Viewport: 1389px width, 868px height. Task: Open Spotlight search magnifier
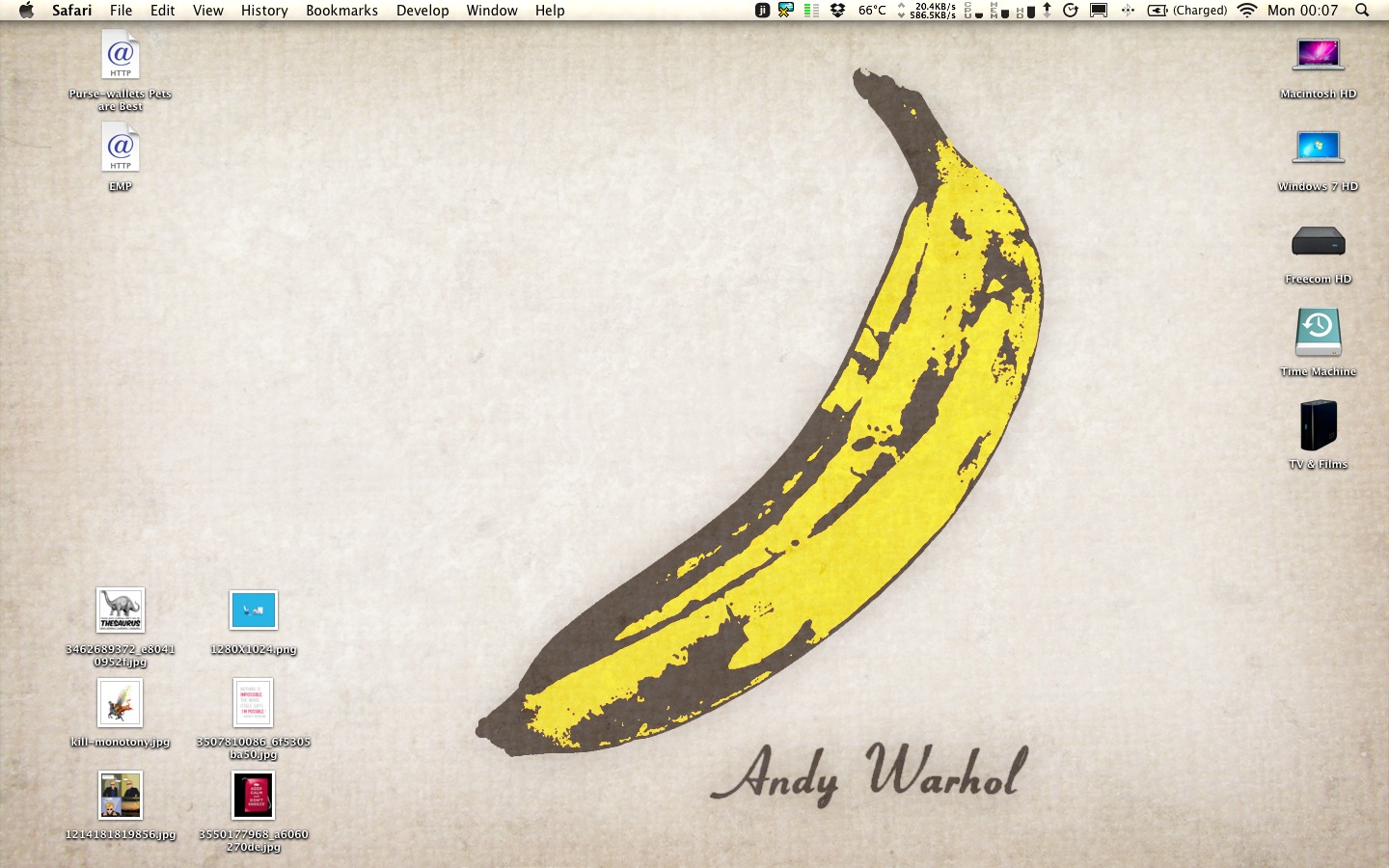1362,11
